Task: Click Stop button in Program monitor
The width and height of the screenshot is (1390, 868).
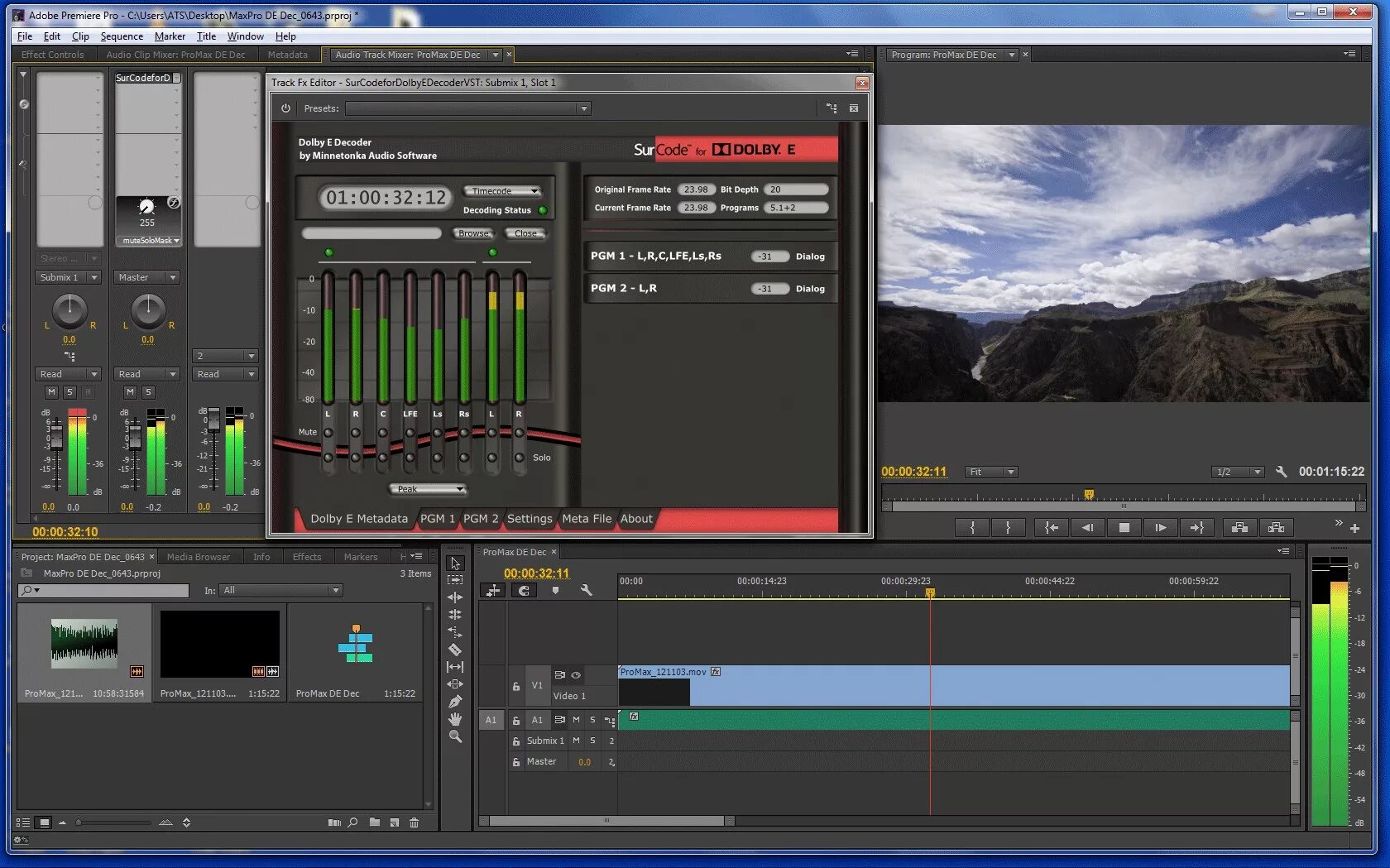Action: [1124, 527]
